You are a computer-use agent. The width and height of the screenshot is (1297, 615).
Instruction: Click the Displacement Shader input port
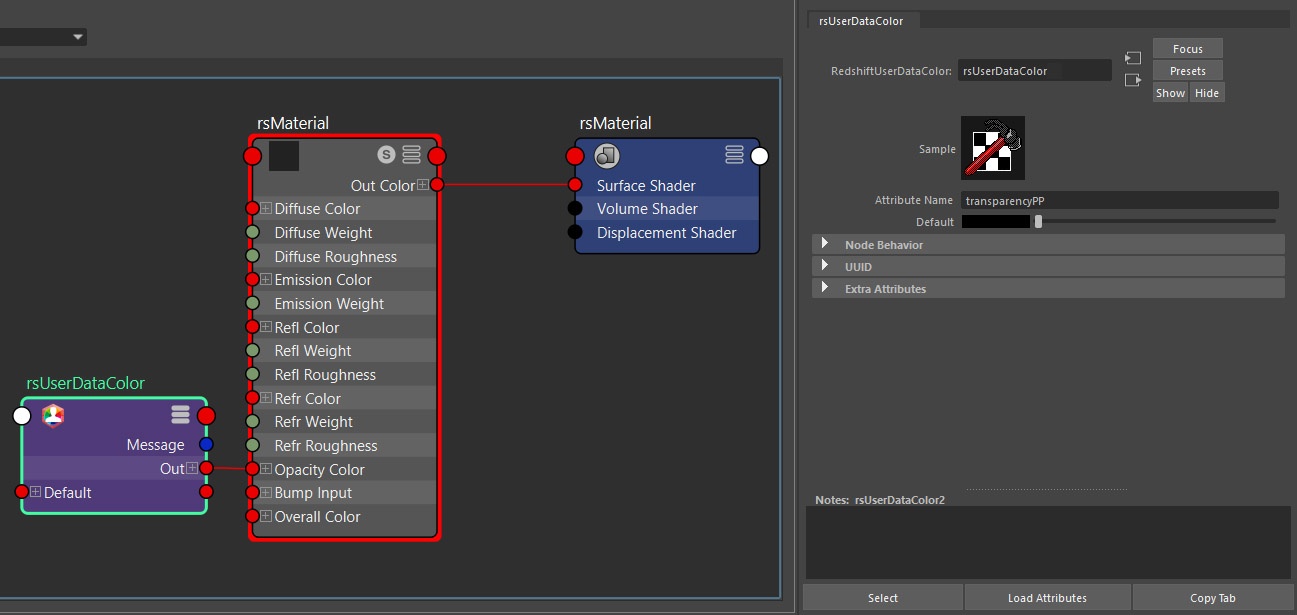click(x=575, y=232)
